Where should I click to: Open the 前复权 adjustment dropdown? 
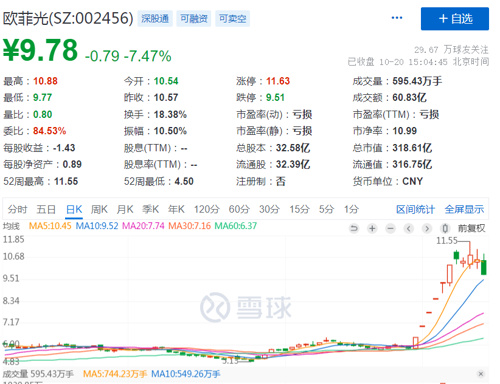(471, 228)
